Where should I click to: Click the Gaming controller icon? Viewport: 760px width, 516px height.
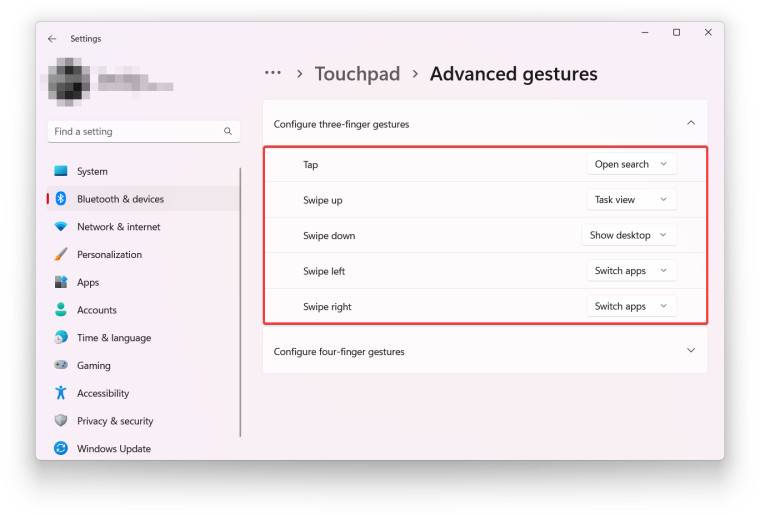61,365
